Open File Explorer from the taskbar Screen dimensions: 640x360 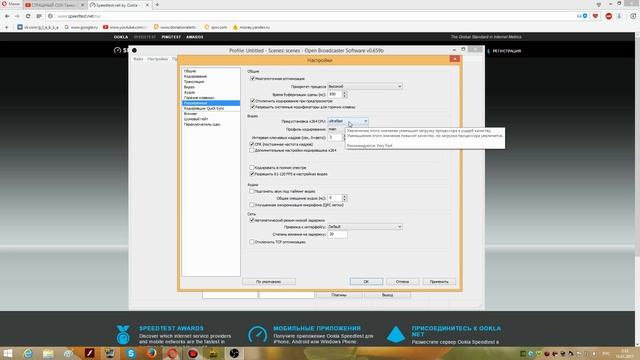pos(48,353)
